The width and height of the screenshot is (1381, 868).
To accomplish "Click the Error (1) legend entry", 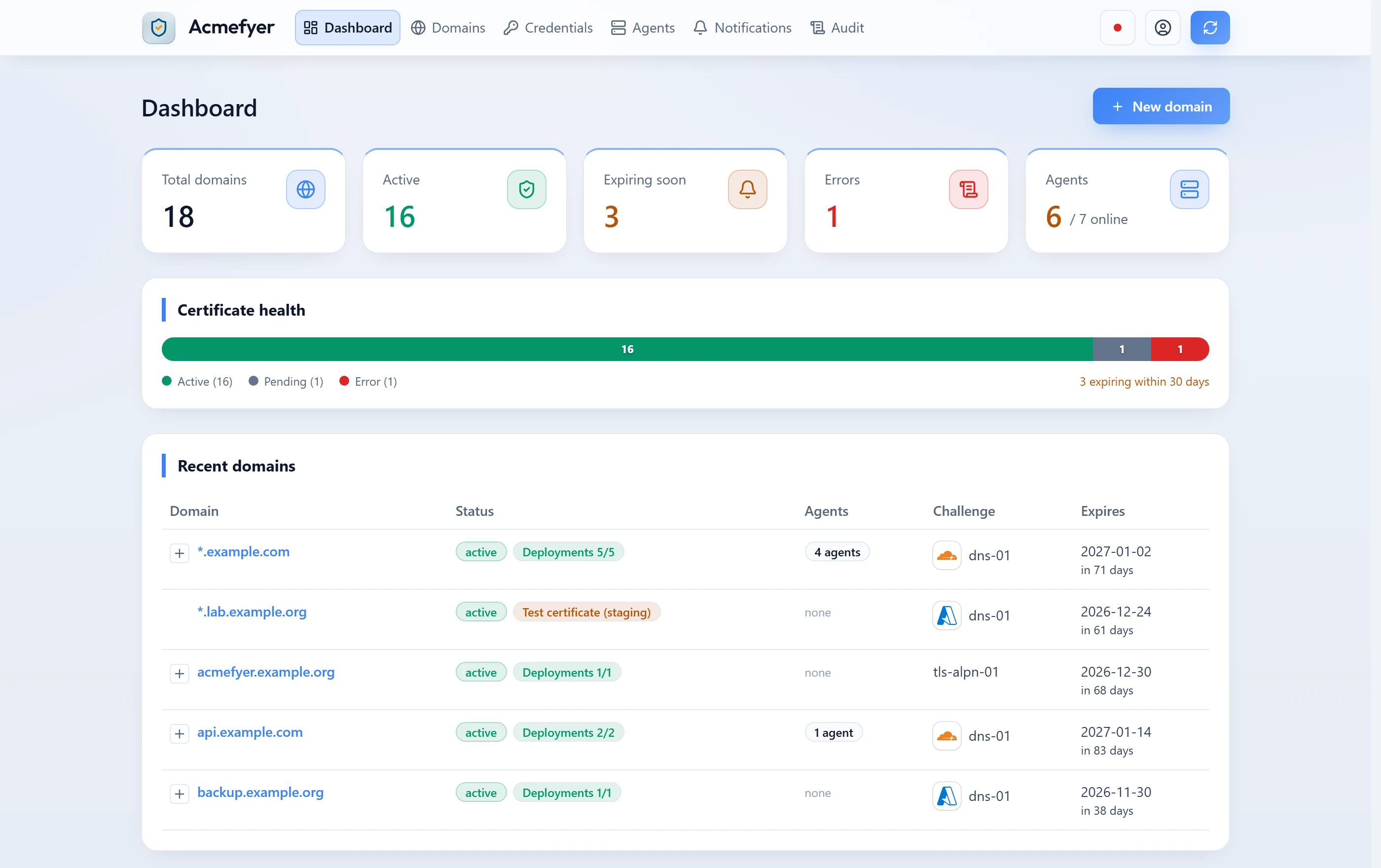I will tap(368, 381).
